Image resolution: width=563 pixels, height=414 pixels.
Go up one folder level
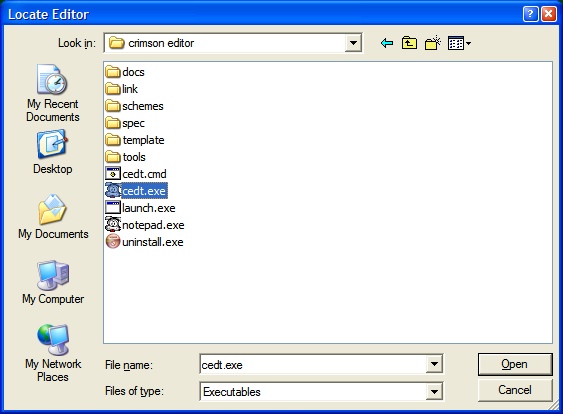point(409,43)
